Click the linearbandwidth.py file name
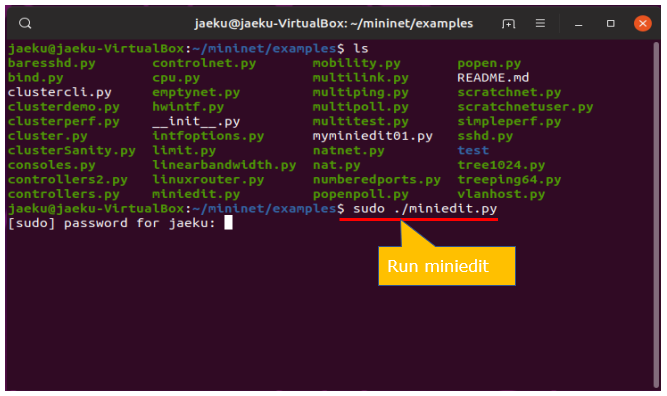 224,165
